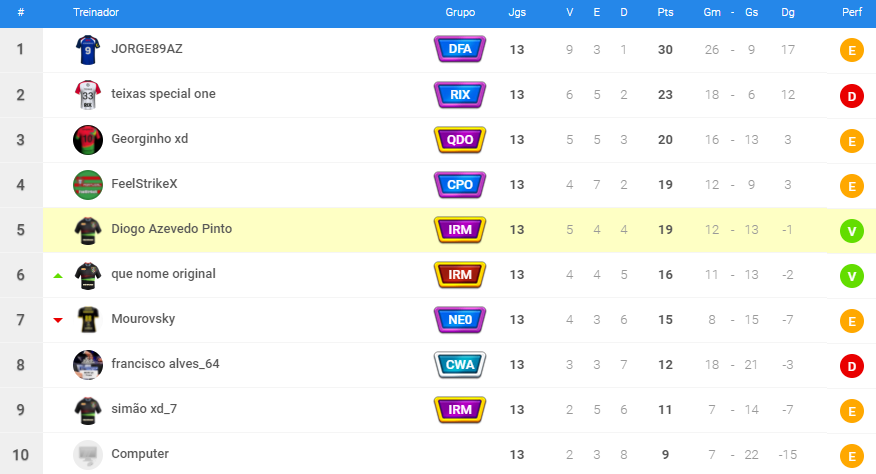
Task: Click teixas special one's white jersey icon
Action: 88,95
